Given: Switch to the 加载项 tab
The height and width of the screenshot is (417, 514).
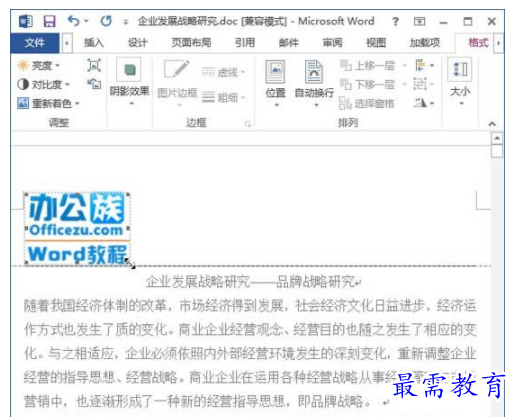Looking at the screenshot, I should click(x=425, y=43).
